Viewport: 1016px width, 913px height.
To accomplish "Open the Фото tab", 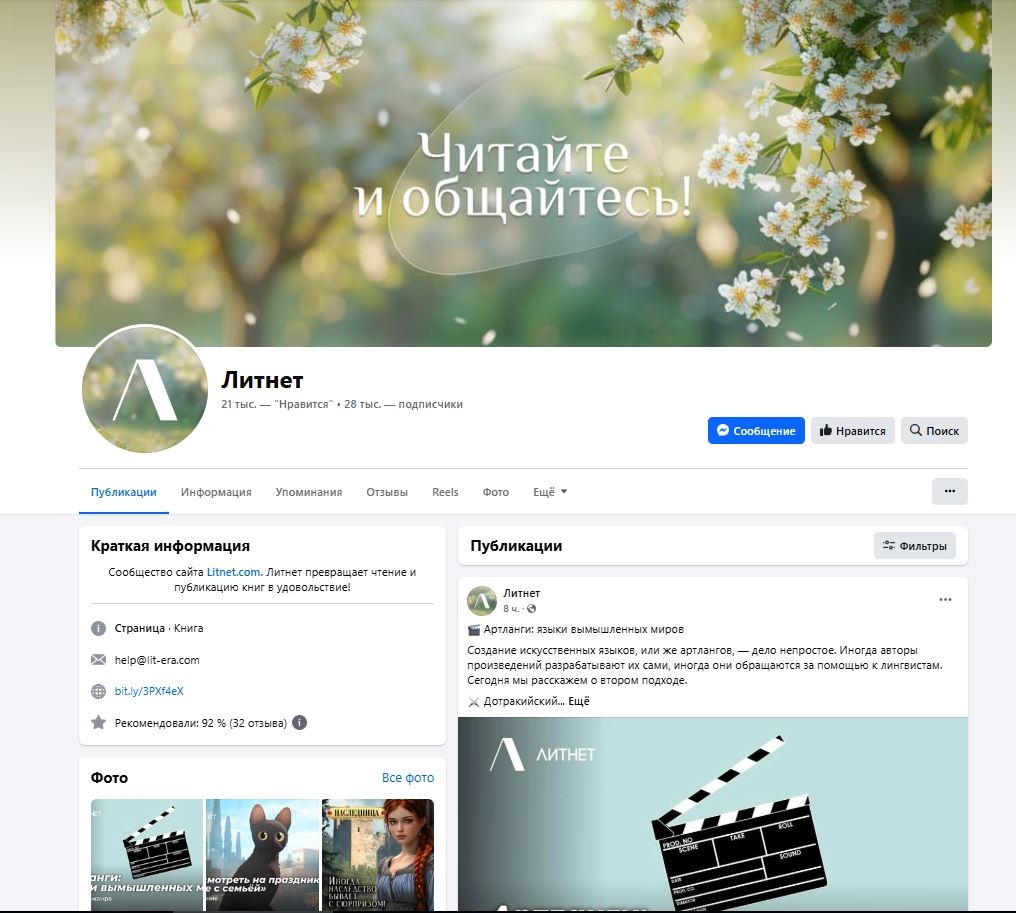I will (x=496, y=492).
